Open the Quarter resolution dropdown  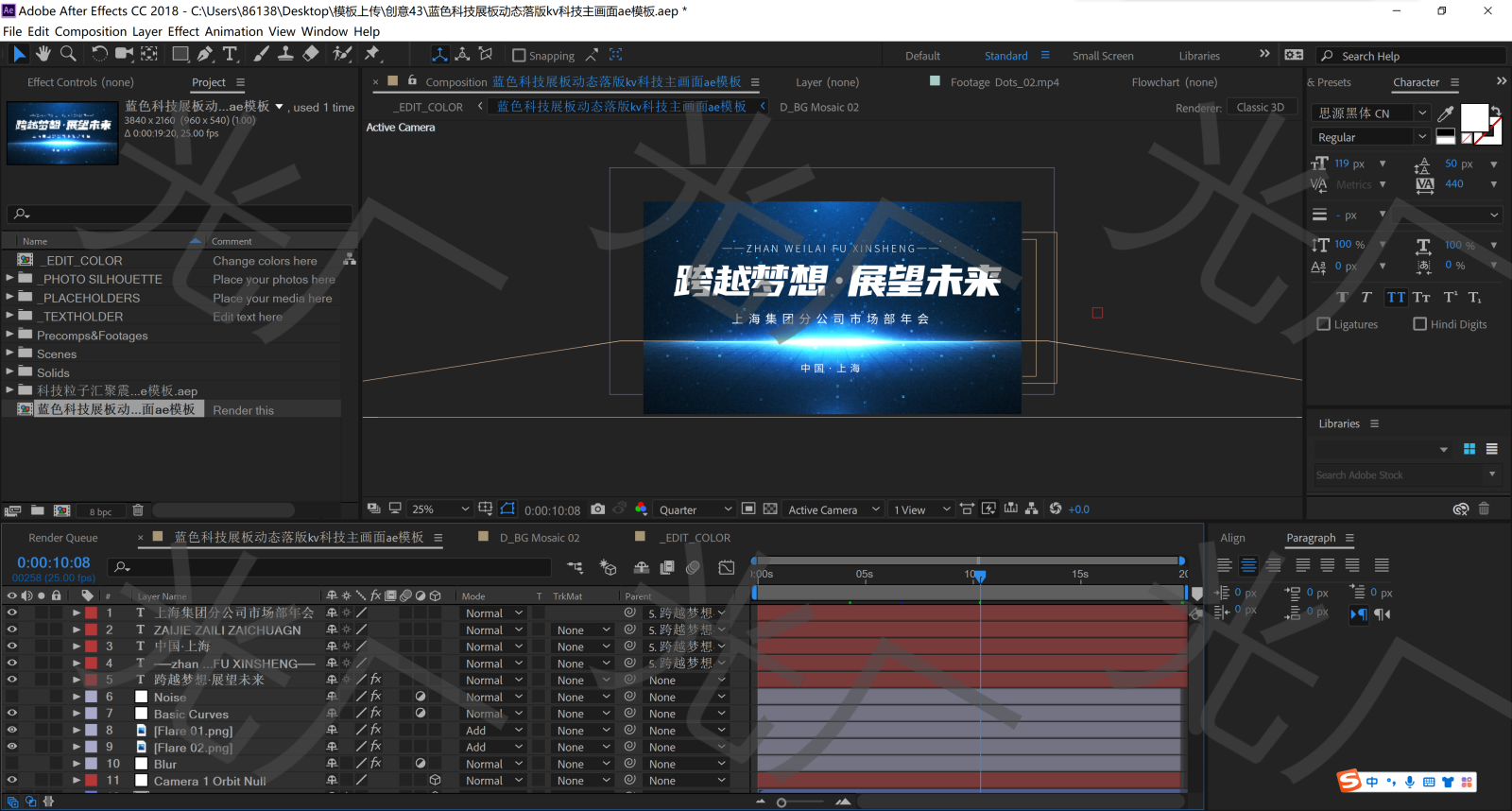pyautogui.click(x=695, y=509)
